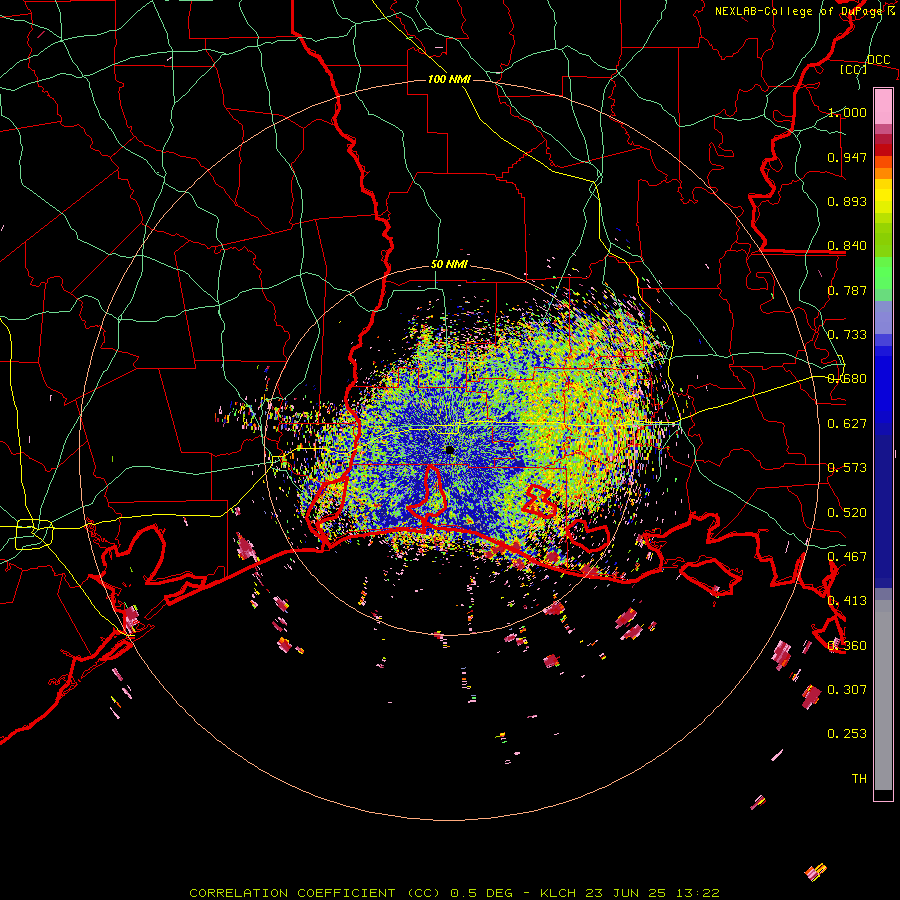Click the 0.413 scale value

(847, 601)
